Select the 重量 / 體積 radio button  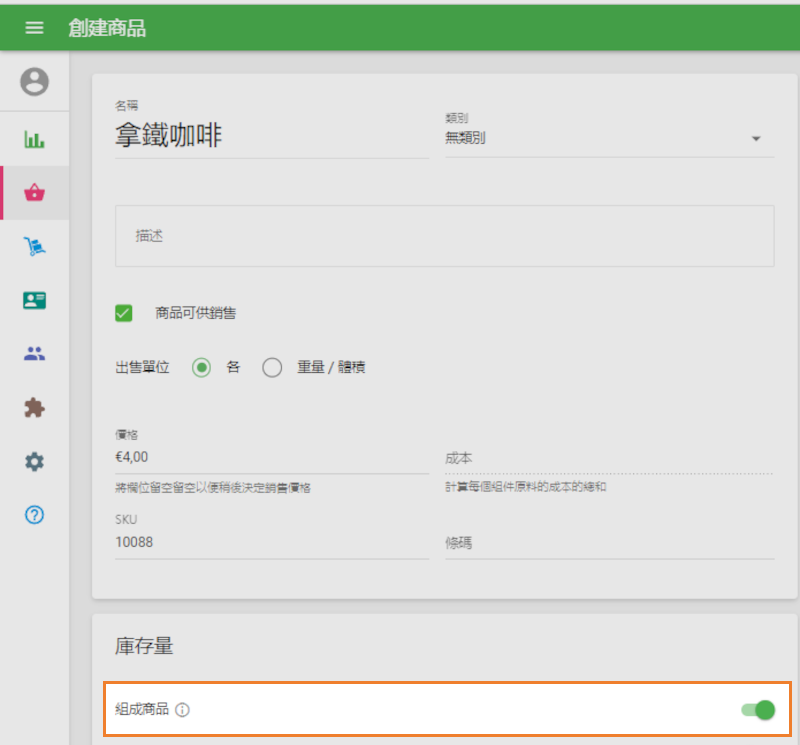[272, 368]
